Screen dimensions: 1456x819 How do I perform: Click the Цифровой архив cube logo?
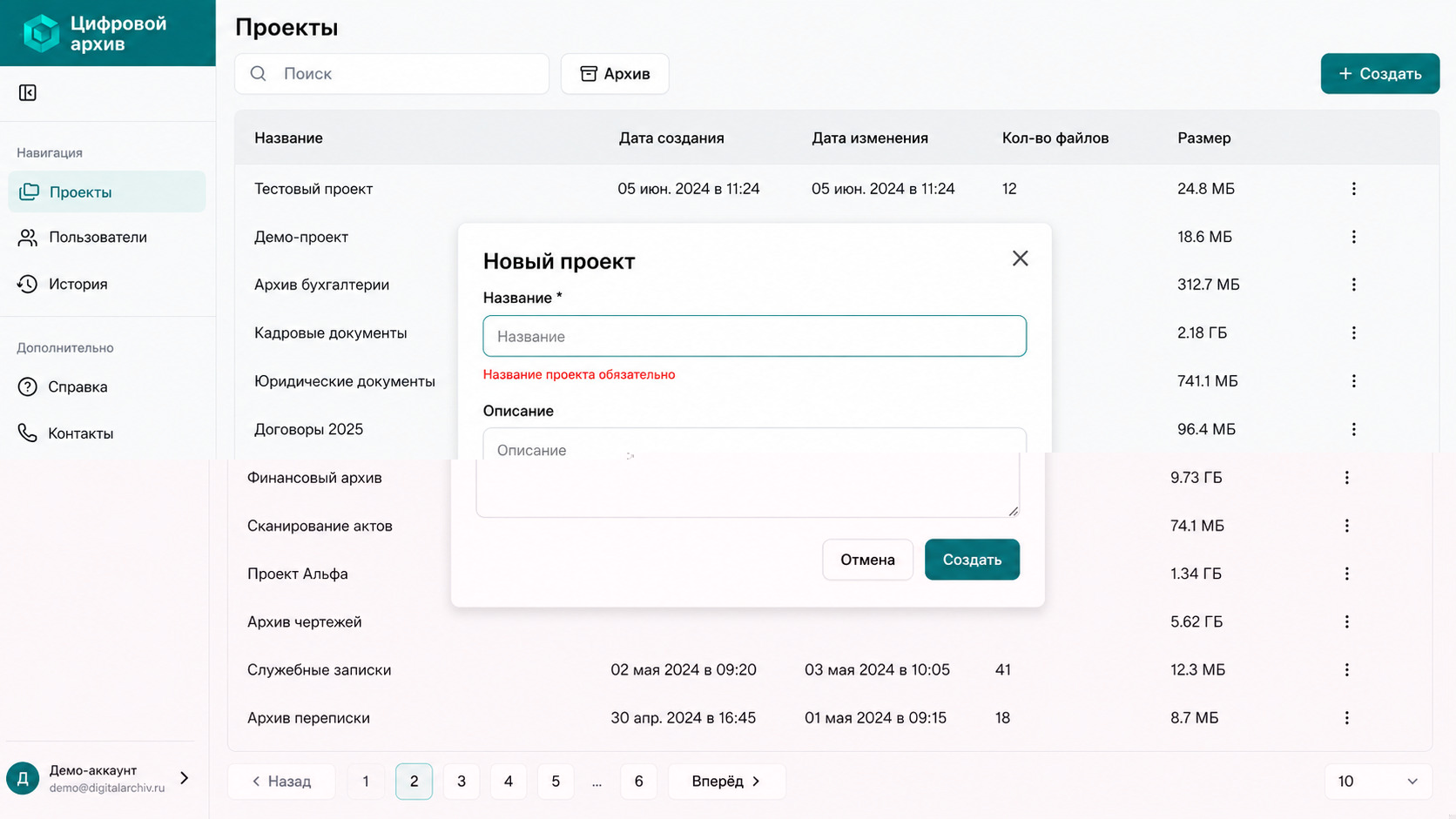click(41, 33)
